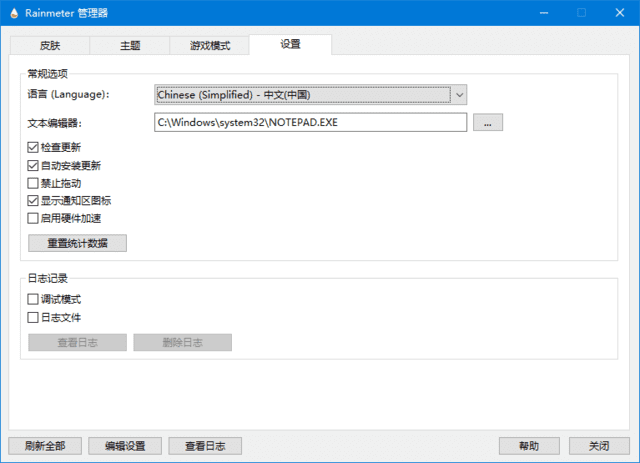This screenshot has height=463, width=640.
Task: Click the 设置 tab
Action: click(x=290, y=45)
